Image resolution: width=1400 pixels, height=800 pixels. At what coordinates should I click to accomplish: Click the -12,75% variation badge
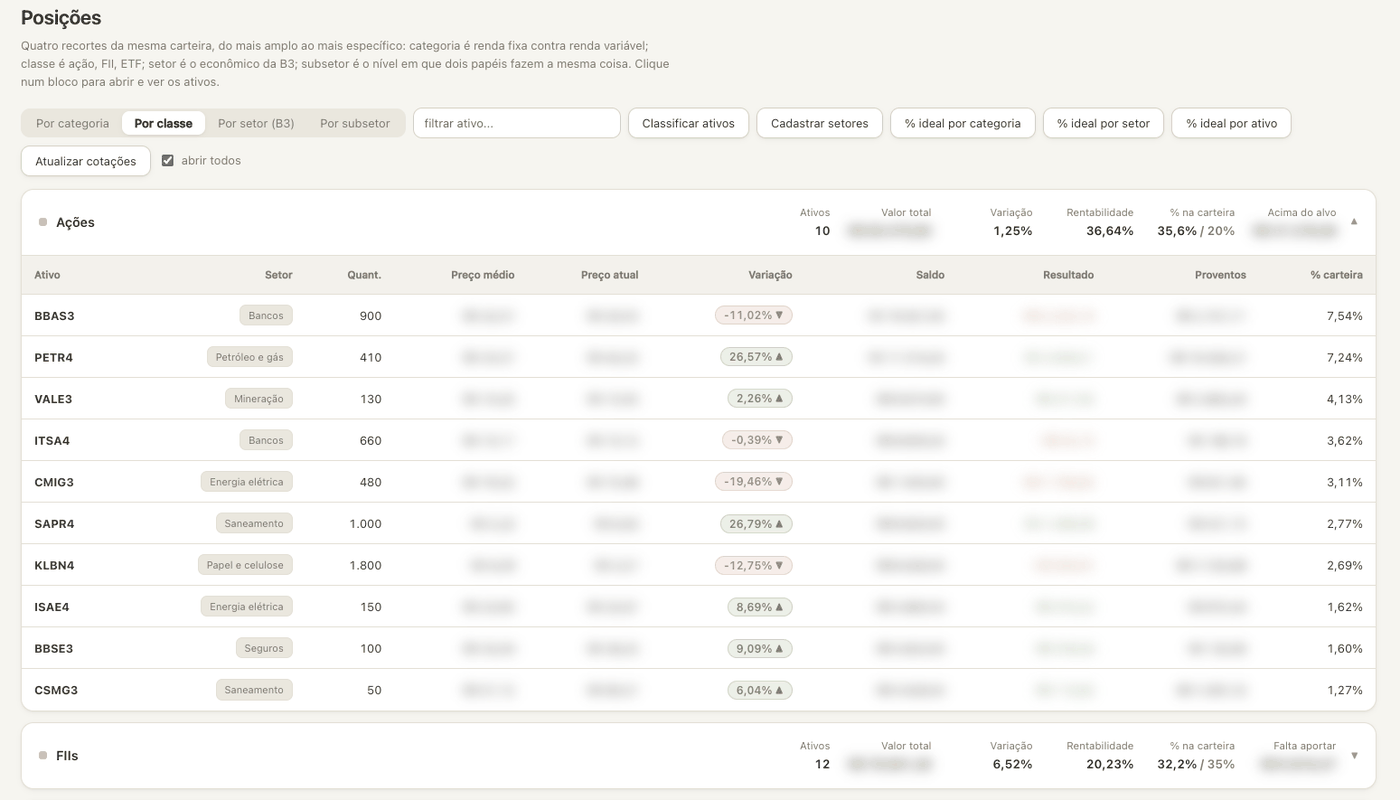coord(754,565)
